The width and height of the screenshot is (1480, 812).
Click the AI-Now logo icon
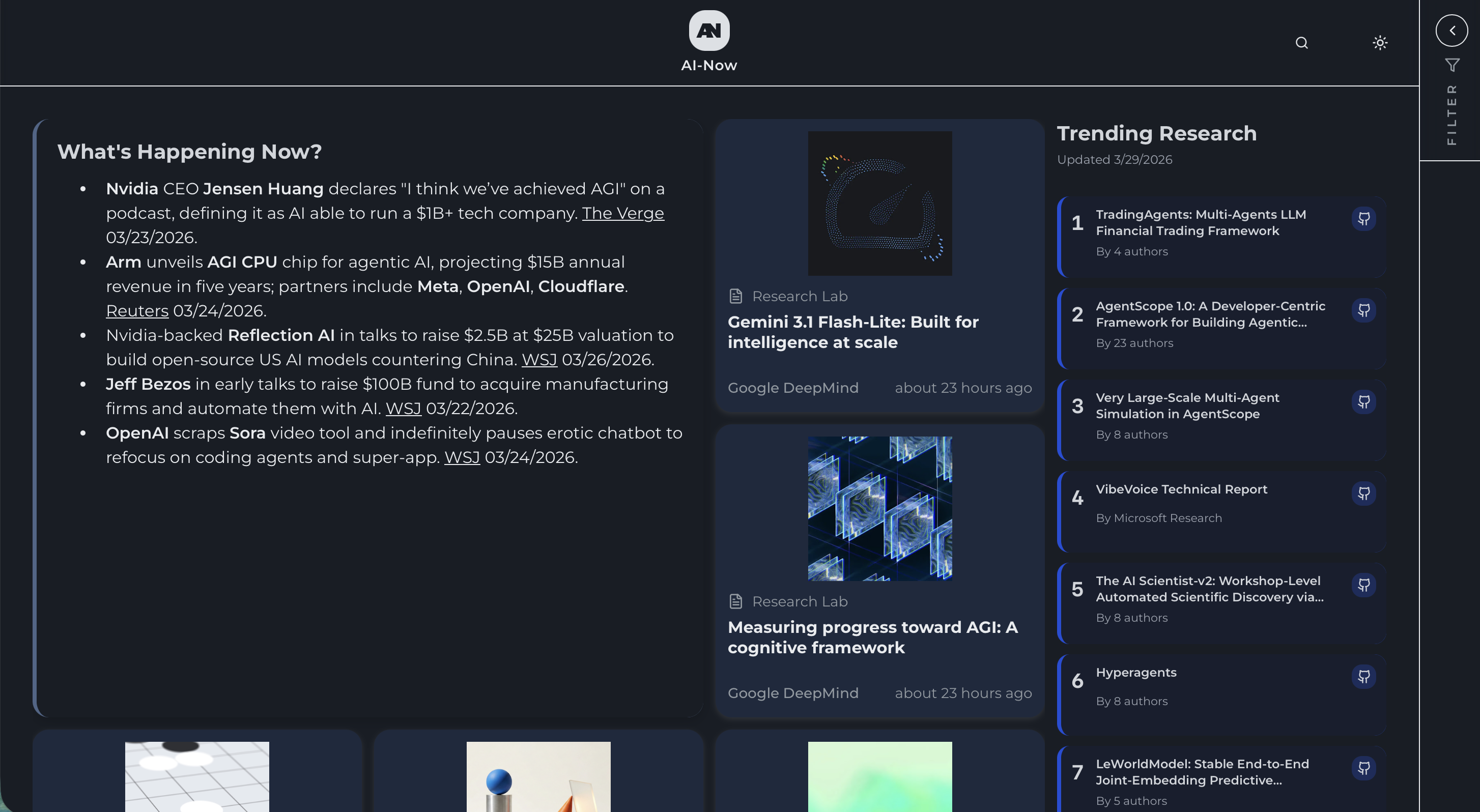click(x=708, y=30)
